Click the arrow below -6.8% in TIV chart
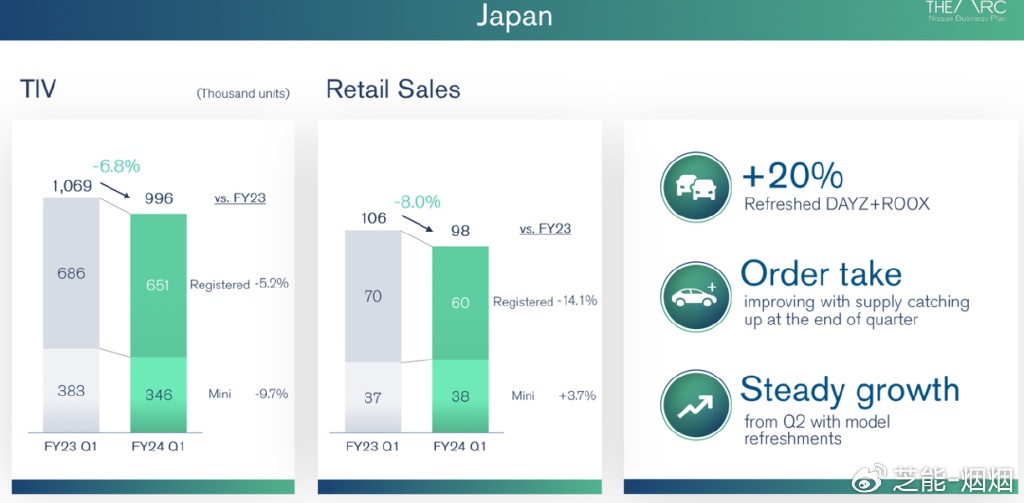 click(x=116, y=191)
